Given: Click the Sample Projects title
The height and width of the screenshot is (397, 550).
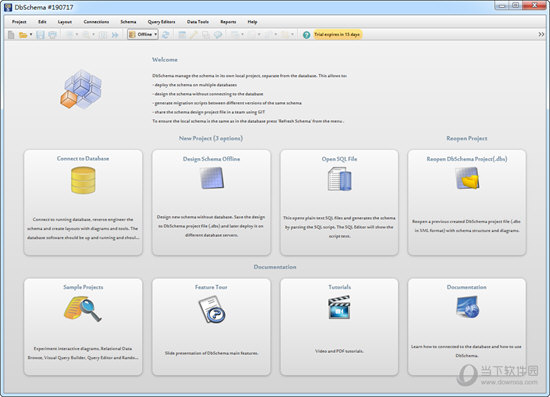Looking at the screenshot, I should pyautogui.click(x=83, y=287).
